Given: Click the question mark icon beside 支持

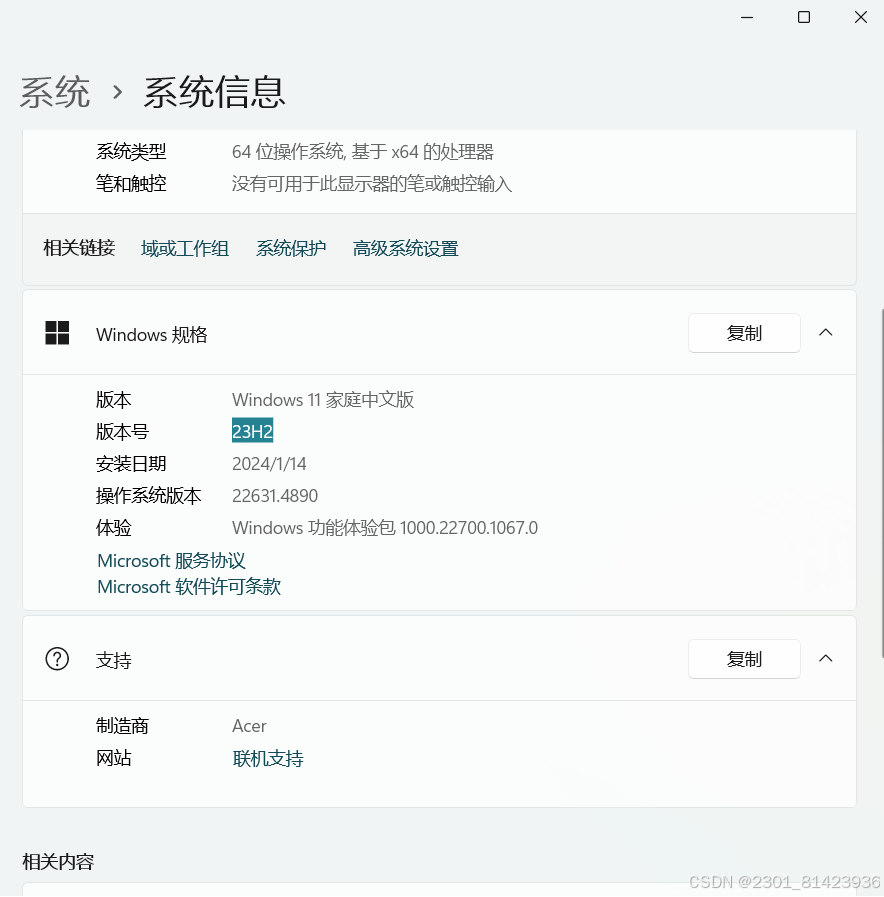Looking at the screenshot, I should pos(57,659).
